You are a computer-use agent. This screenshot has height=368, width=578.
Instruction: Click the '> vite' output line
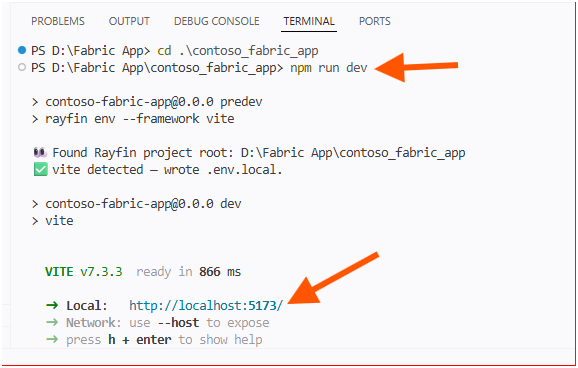coord(53,221)
